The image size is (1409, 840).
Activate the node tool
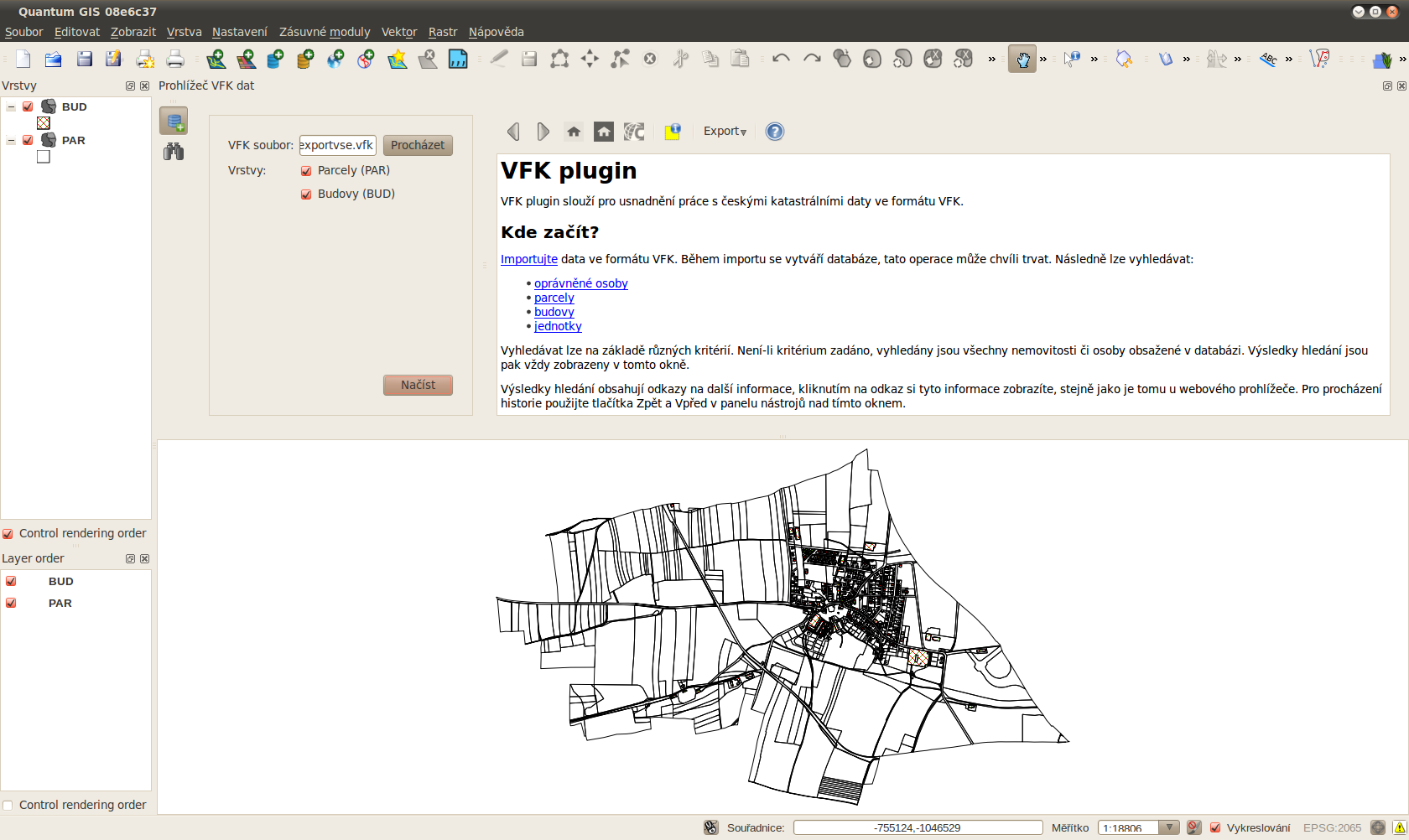click(x=620, y=59)
